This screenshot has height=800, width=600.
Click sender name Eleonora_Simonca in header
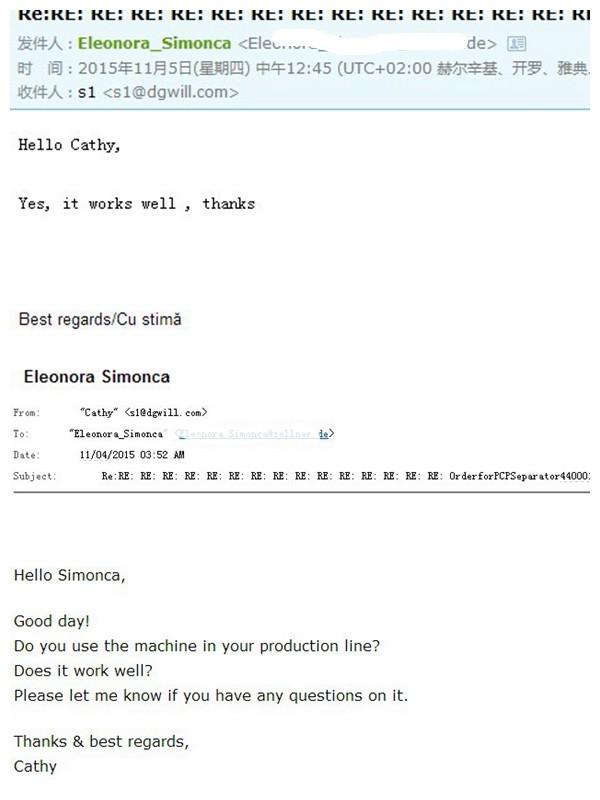coord(153,43)
